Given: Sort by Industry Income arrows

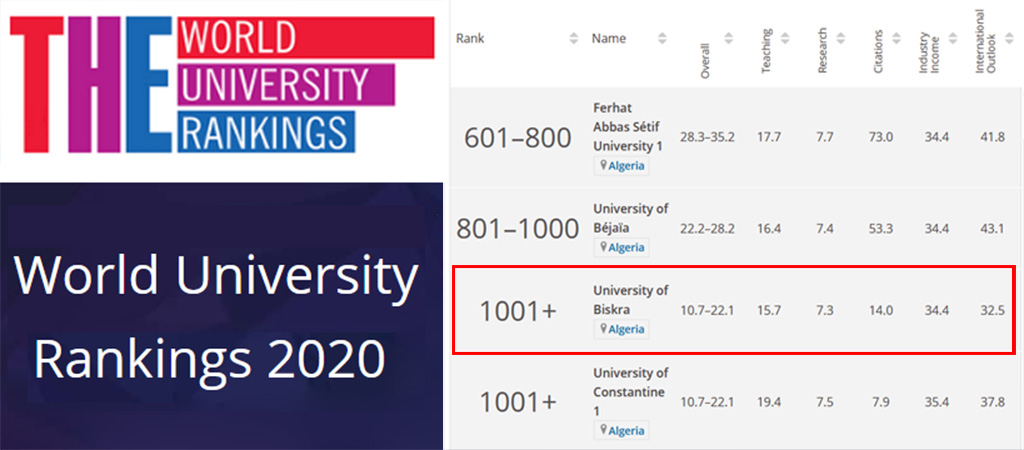Looking at the screenshot, I should [953, 38].
